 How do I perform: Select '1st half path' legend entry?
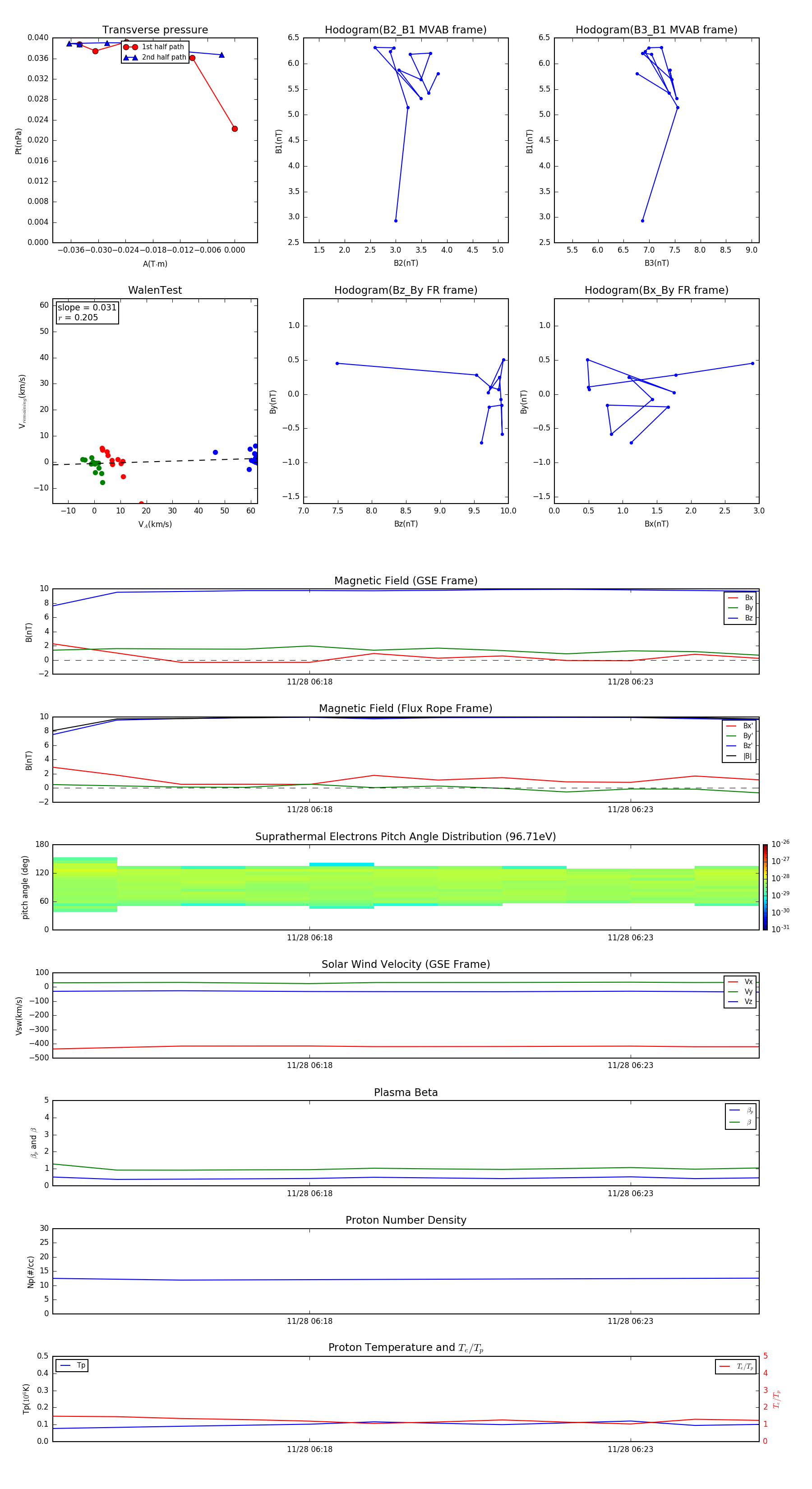coord(154,47)
